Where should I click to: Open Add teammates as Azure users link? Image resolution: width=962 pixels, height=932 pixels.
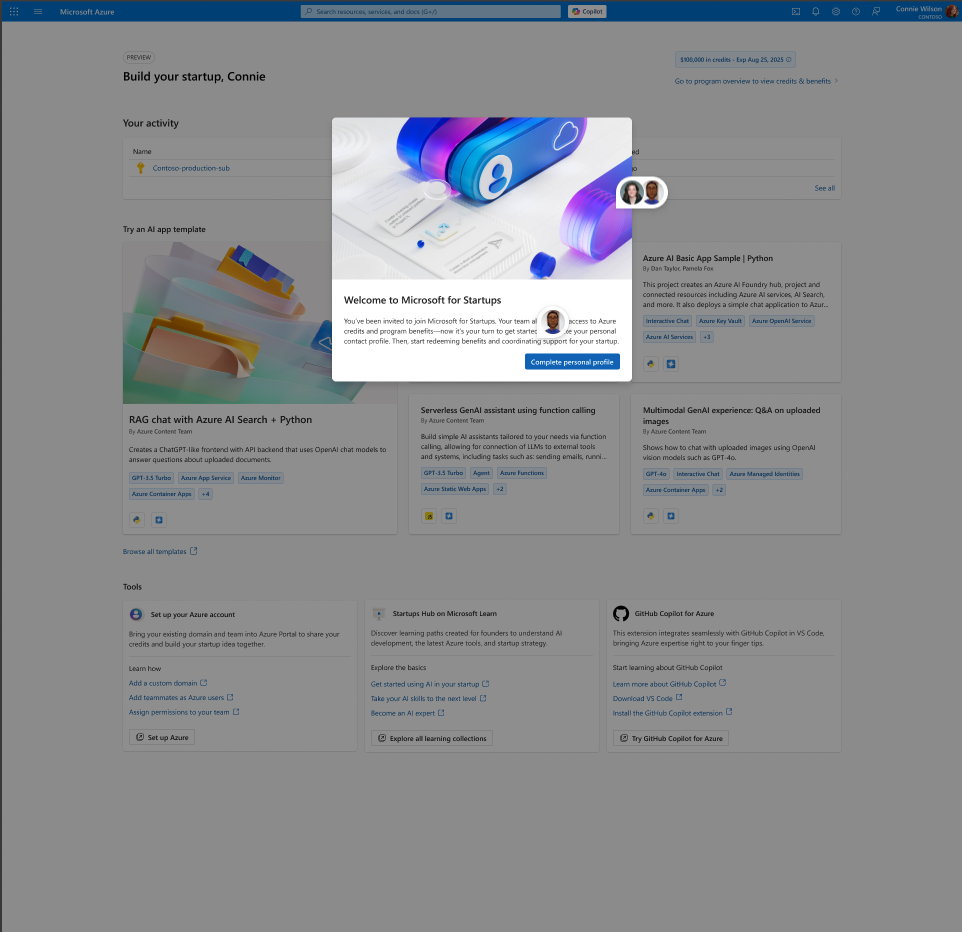pos(181,698)
